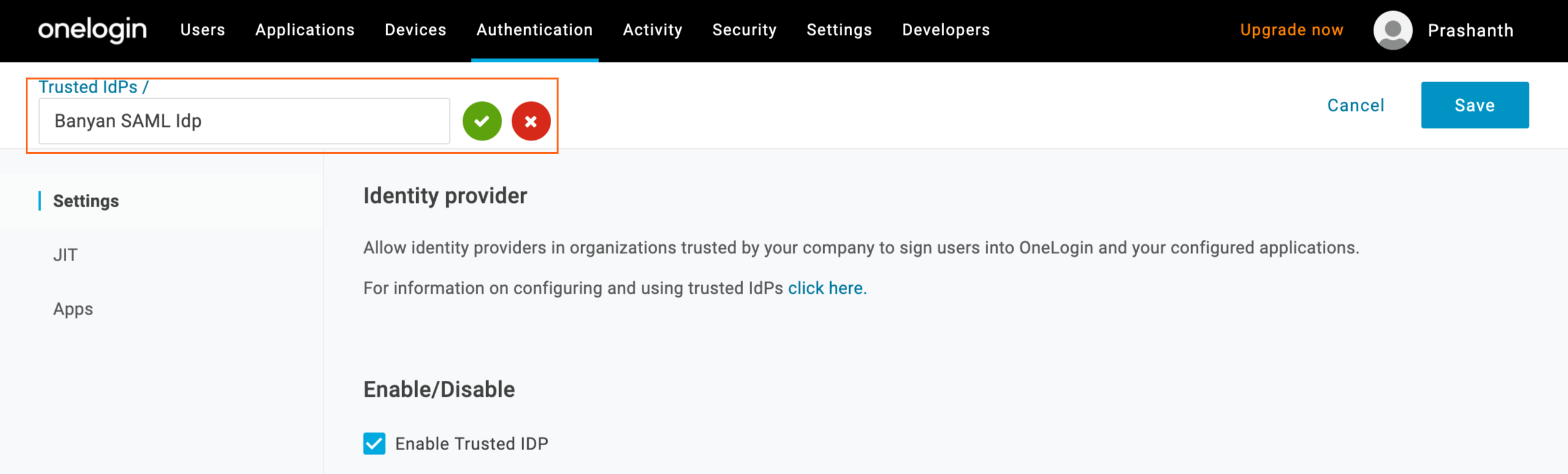The width and height of the screenshot is (1568, 474).
Task: Click the Cancel link
Action: pos(1355,105)
